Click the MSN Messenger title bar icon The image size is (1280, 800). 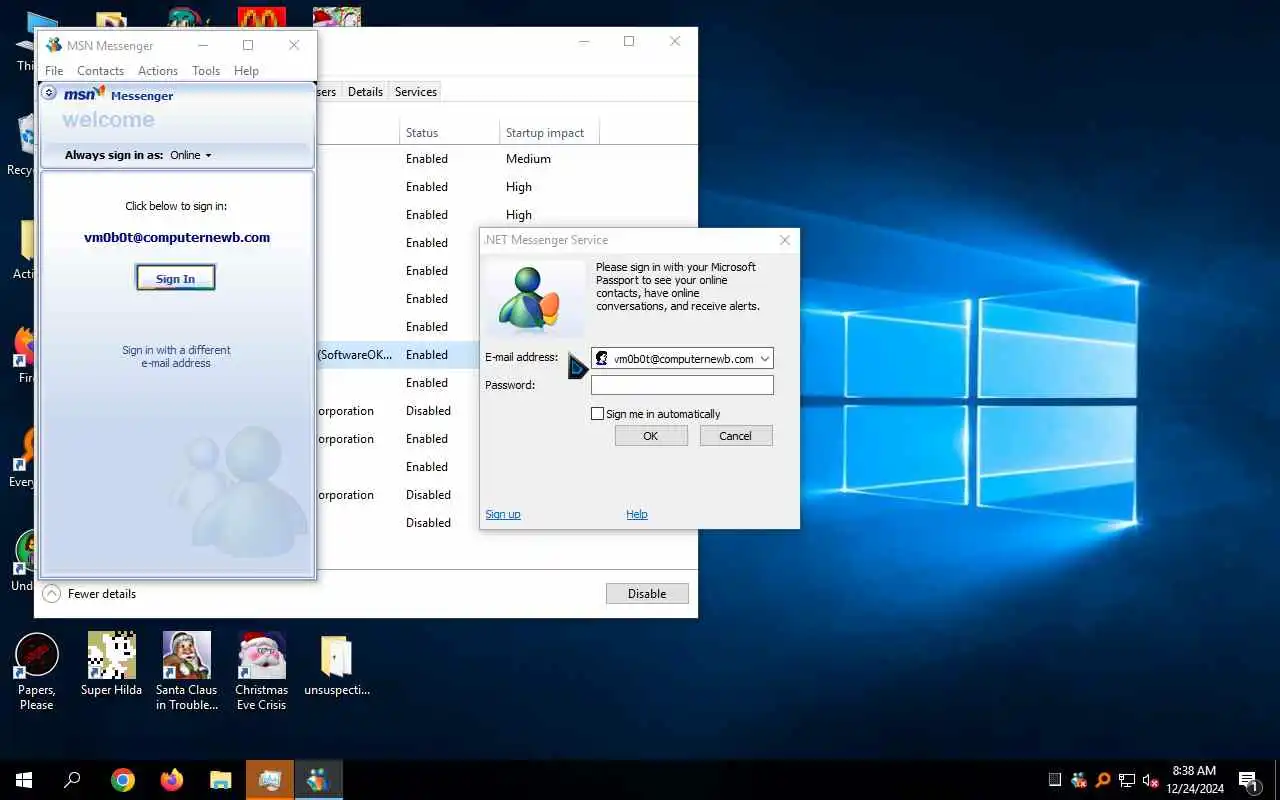53,45
